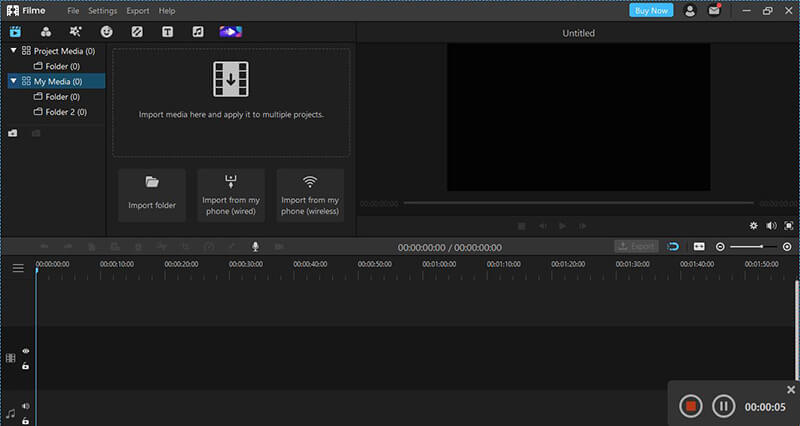The image size is (800, 426).
Task: Pause the screen recording
Action: click(723, 406)
